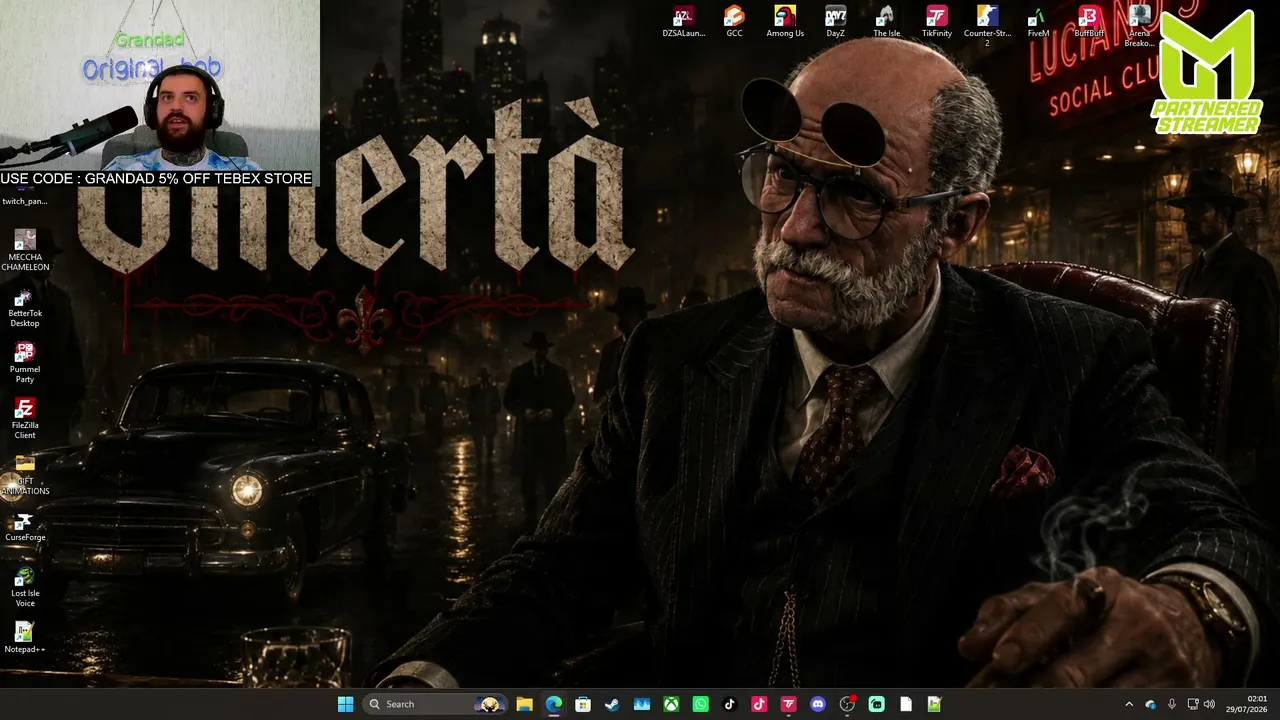Open the OneDrive cloud tray icon
This screenshot has height=720, width=1280.
(1150, 704)
